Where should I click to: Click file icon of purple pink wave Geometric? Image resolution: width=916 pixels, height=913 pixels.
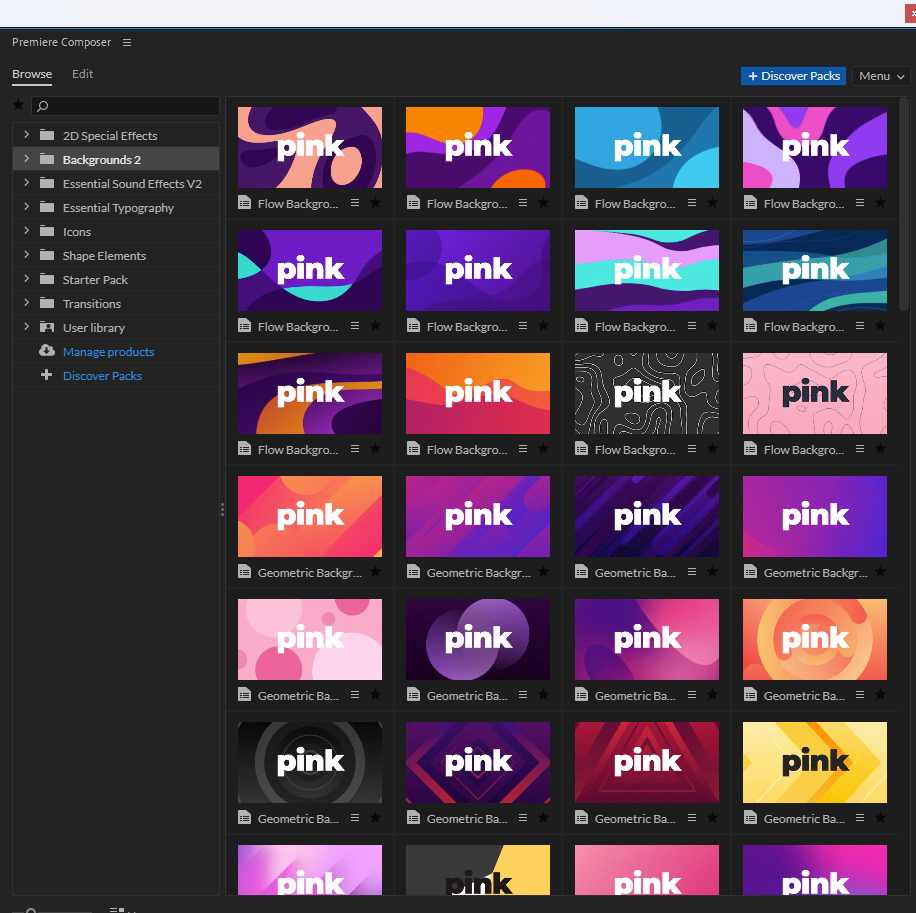coord(581,695)
